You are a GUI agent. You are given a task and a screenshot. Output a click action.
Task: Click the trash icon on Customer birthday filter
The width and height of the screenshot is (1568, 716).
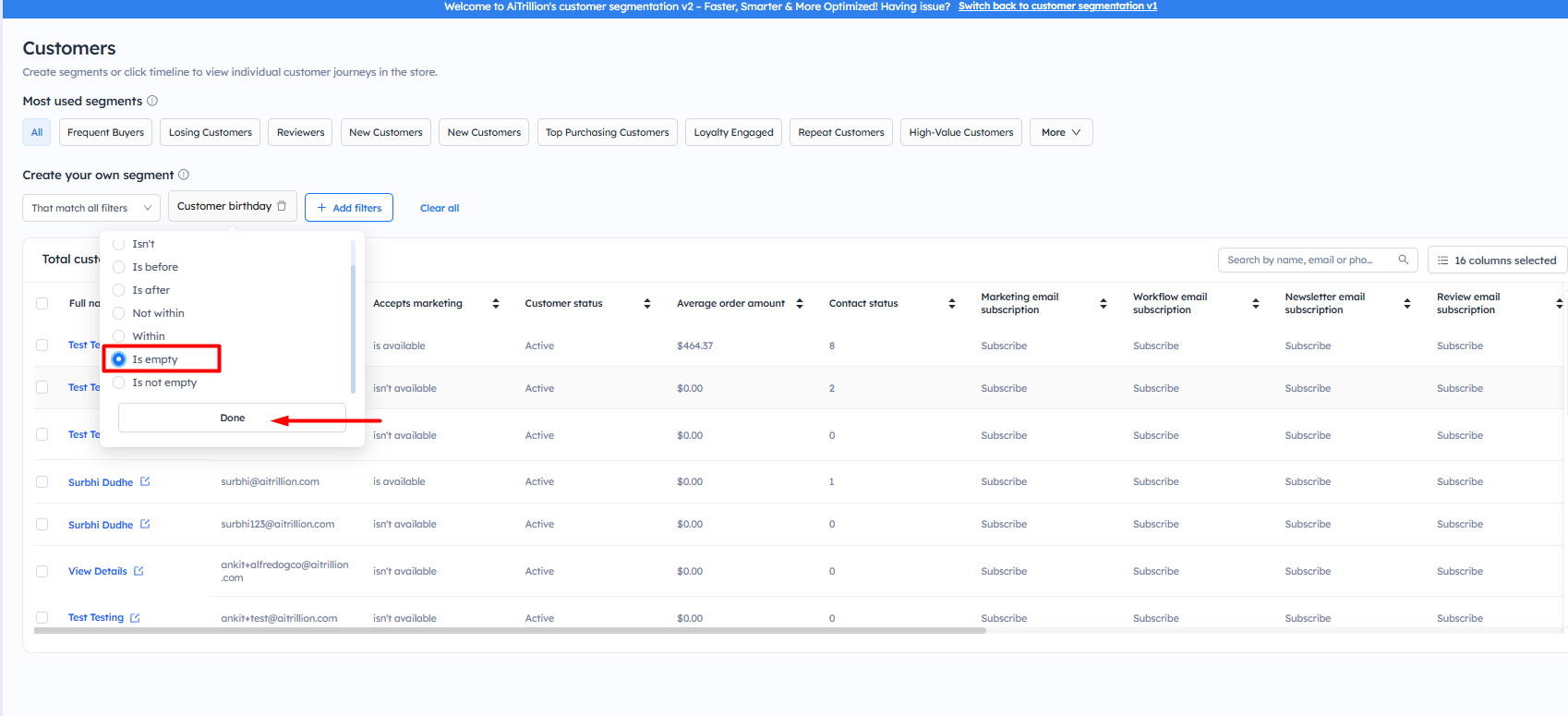(282, 206)
